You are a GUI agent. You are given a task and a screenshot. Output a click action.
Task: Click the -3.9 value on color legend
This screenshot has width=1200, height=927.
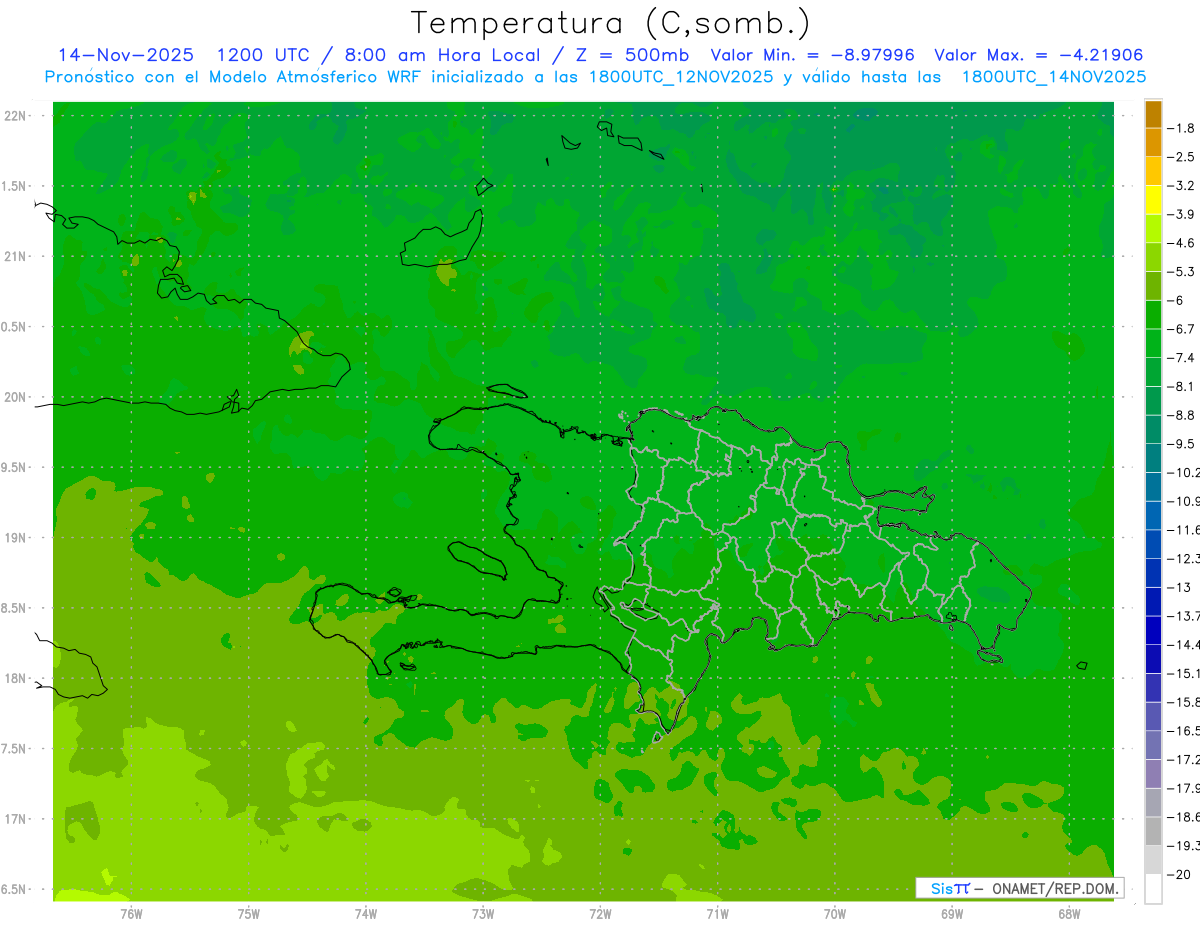[1181, 214]
